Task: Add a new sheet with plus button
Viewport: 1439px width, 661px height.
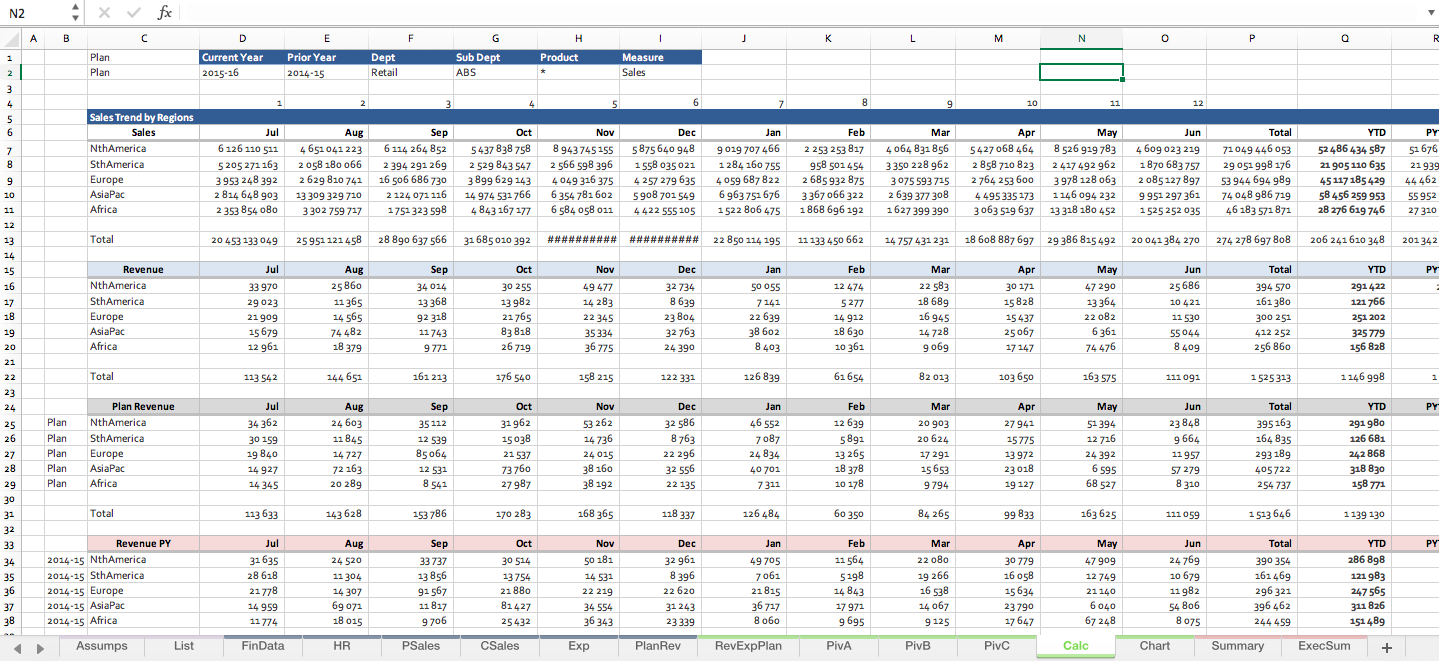Action: [1386, 648]
